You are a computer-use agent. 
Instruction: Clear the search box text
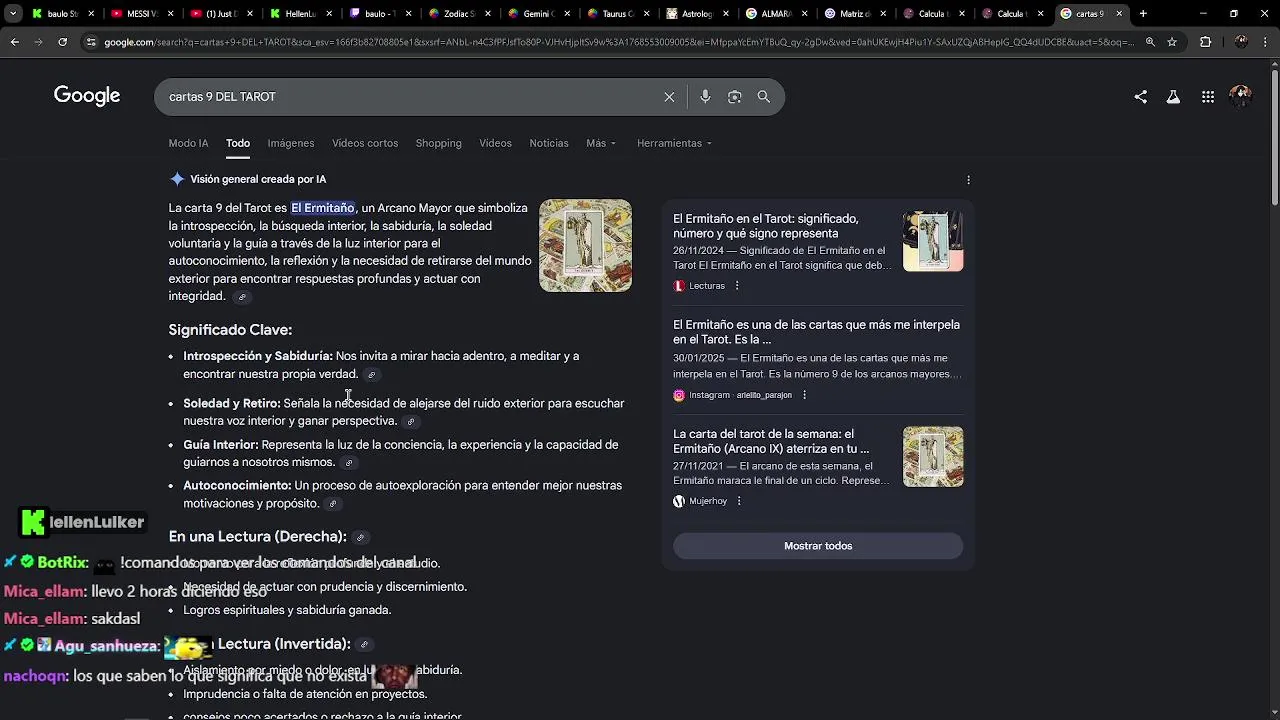[669, 97]
